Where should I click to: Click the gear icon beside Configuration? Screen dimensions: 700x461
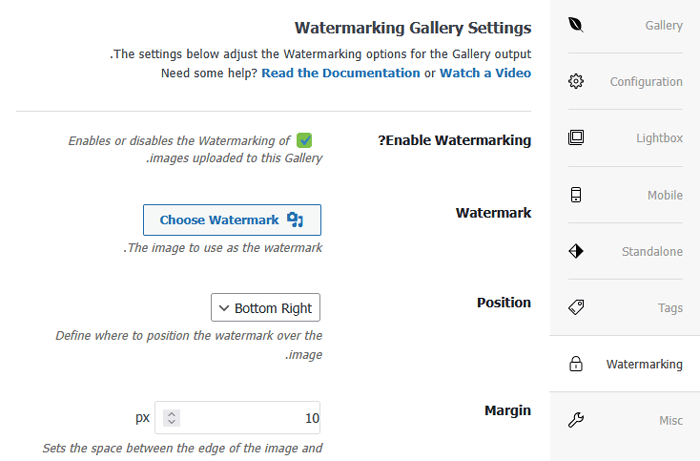coord(575,82)
